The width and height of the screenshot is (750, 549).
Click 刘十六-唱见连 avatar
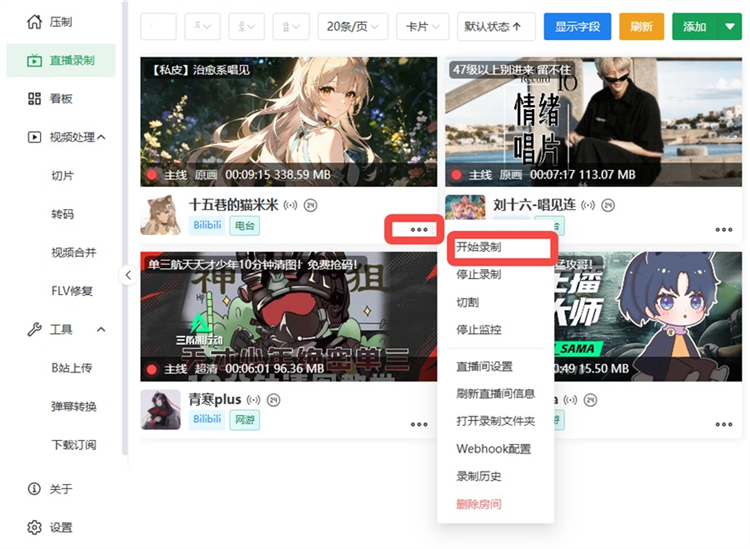click(465, 207)
